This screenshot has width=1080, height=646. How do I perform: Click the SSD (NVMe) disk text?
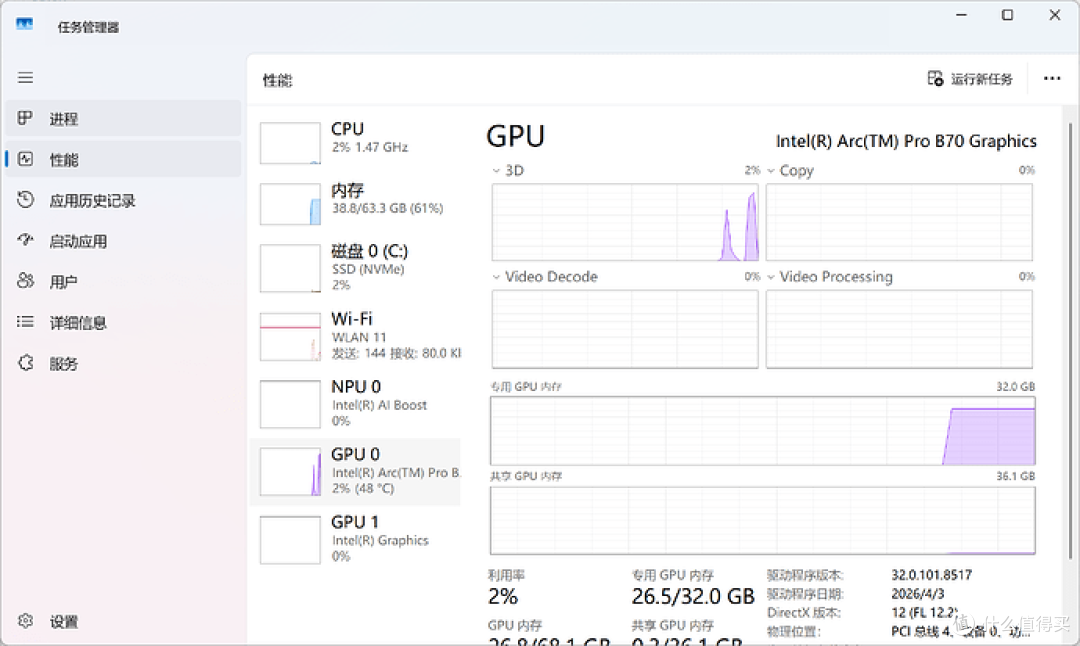click(368, 269)
